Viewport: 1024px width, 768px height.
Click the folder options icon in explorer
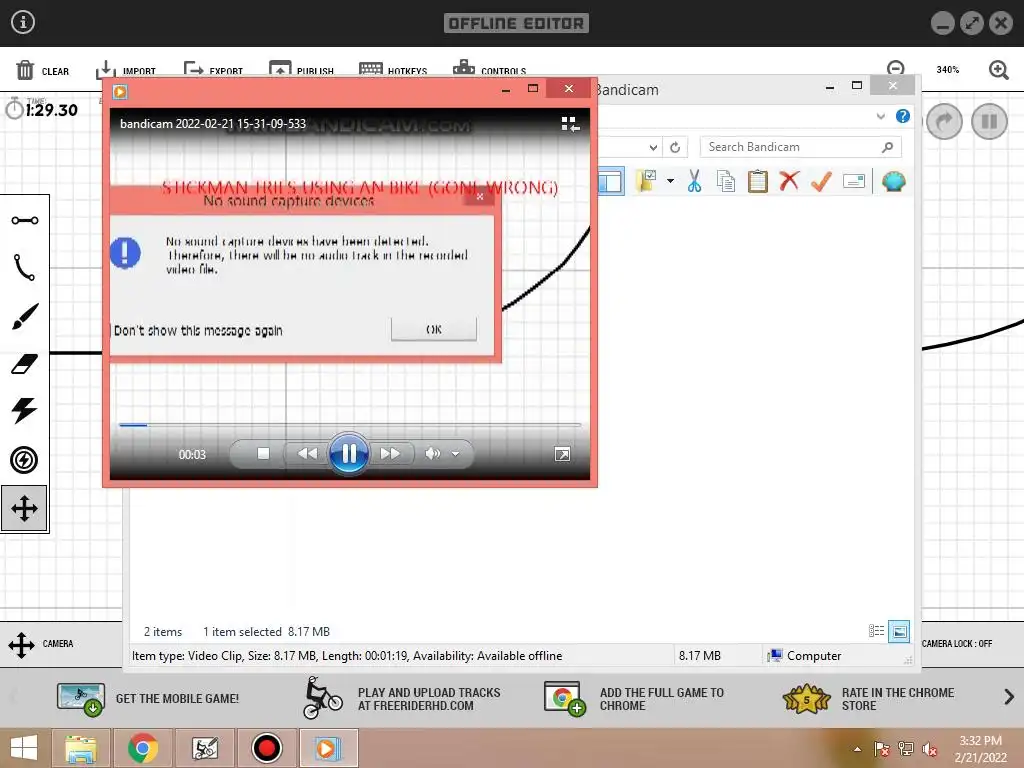[647, 181]
